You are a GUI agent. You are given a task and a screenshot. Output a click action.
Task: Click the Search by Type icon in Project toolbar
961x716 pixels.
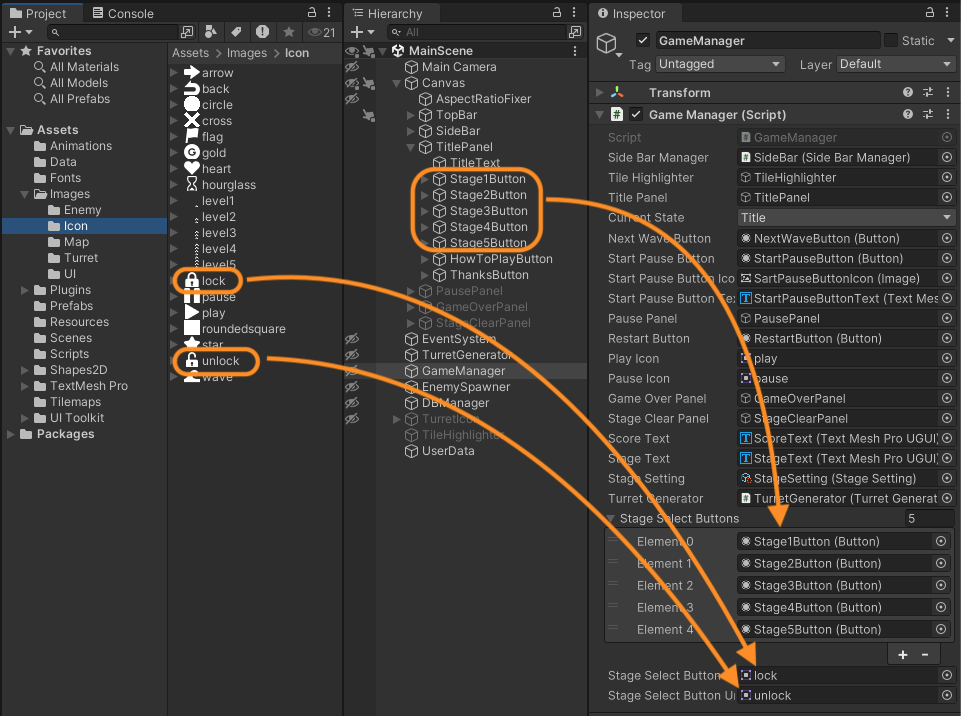tap(211, 32)
